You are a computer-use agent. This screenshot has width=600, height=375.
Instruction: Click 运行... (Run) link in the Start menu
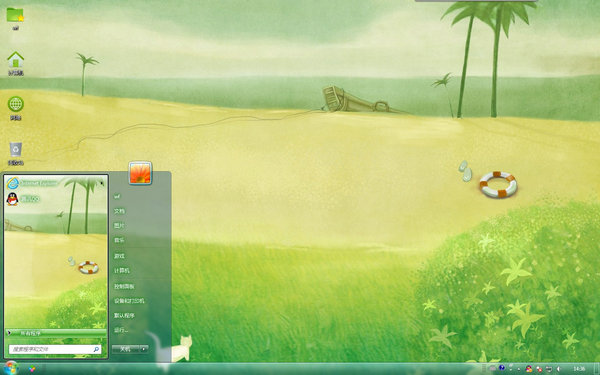point(121,330)
